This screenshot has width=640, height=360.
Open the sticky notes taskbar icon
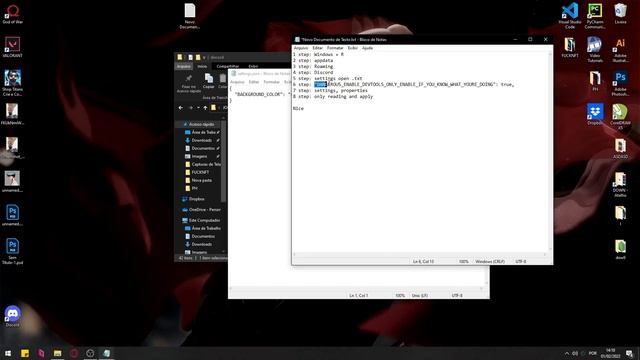point(25,353)
